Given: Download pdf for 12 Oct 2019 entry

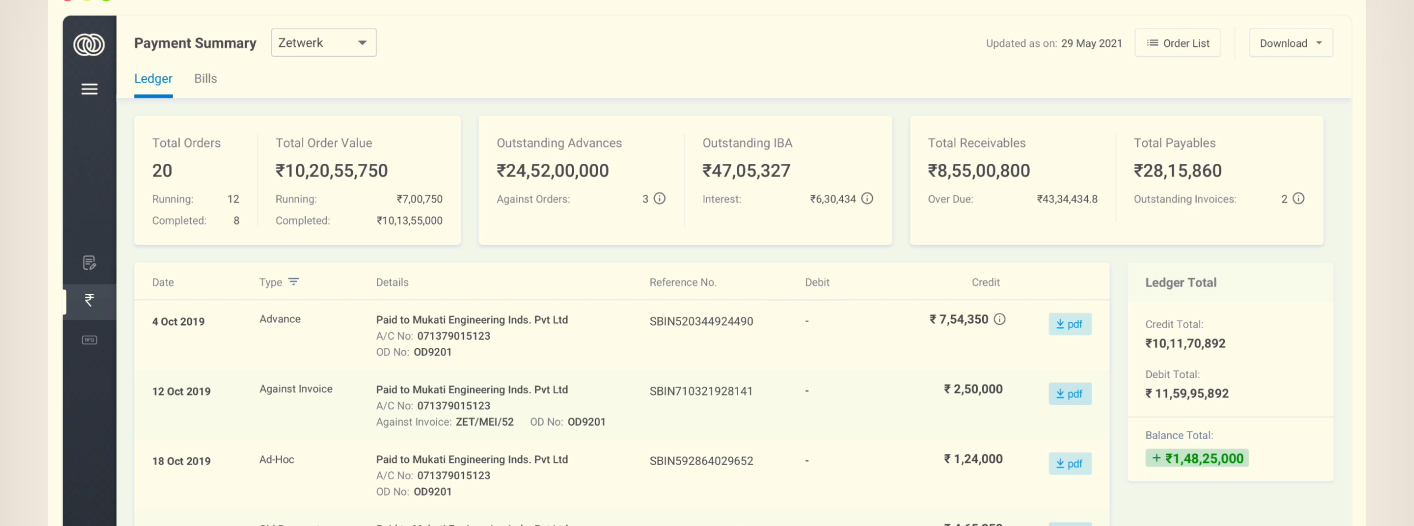Looking at the screenshot, I should coord(1069,394).
